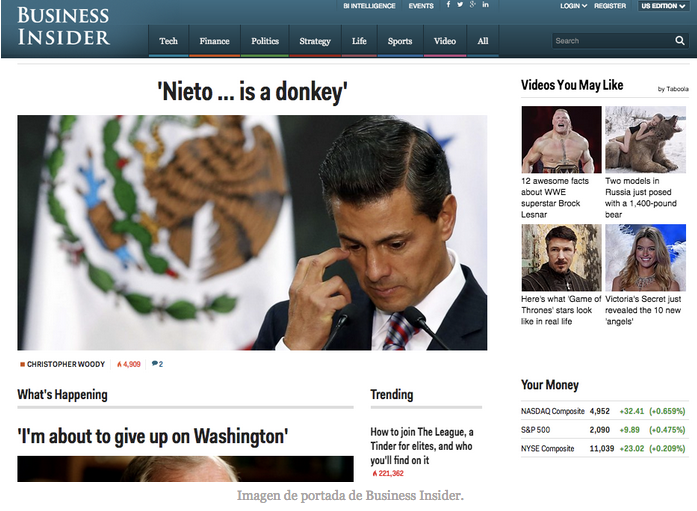Open the trending story about The League
Viewport: 697px width, 511px height.
422,446
